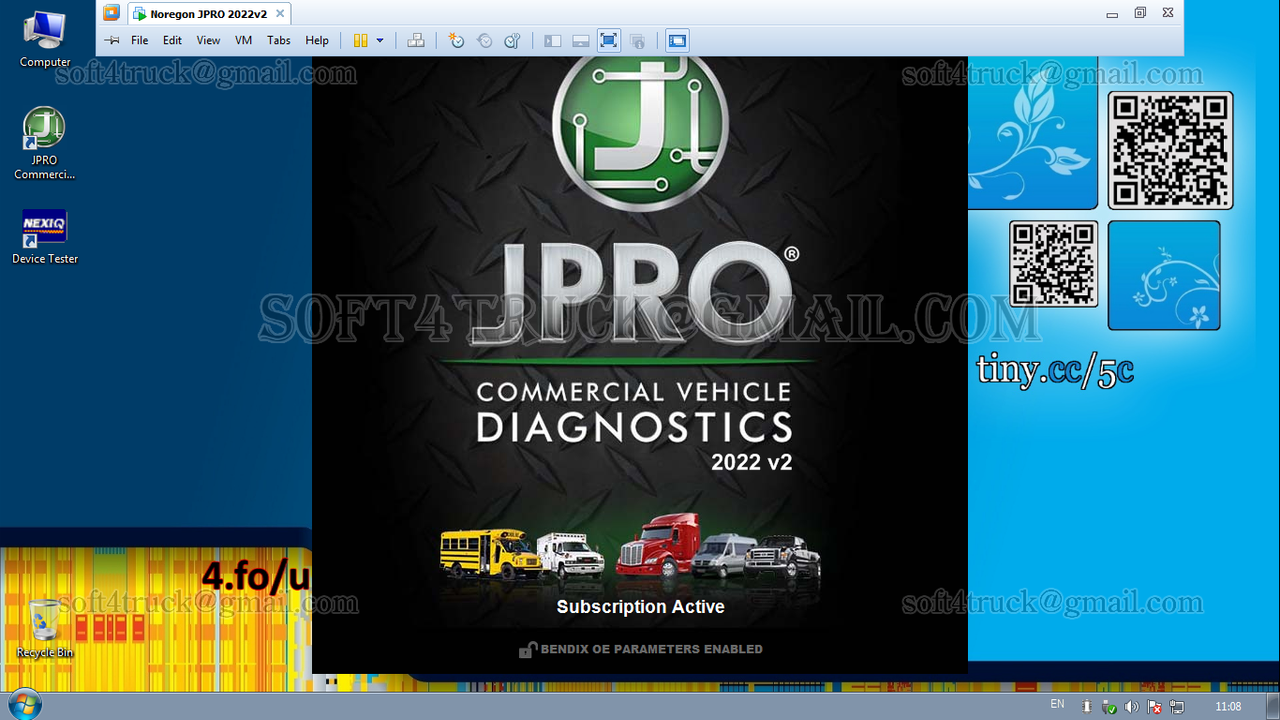Open the View menu
Image resolution: width=1280 pixels, height=720 pixels.
pyautogui.click(x=208, y=40)
